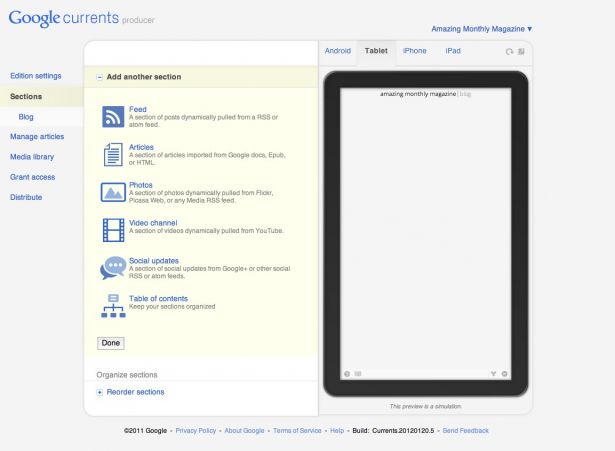Click the Done button
The height and width of the screenshot is (451, 615).
coord(111,343)
